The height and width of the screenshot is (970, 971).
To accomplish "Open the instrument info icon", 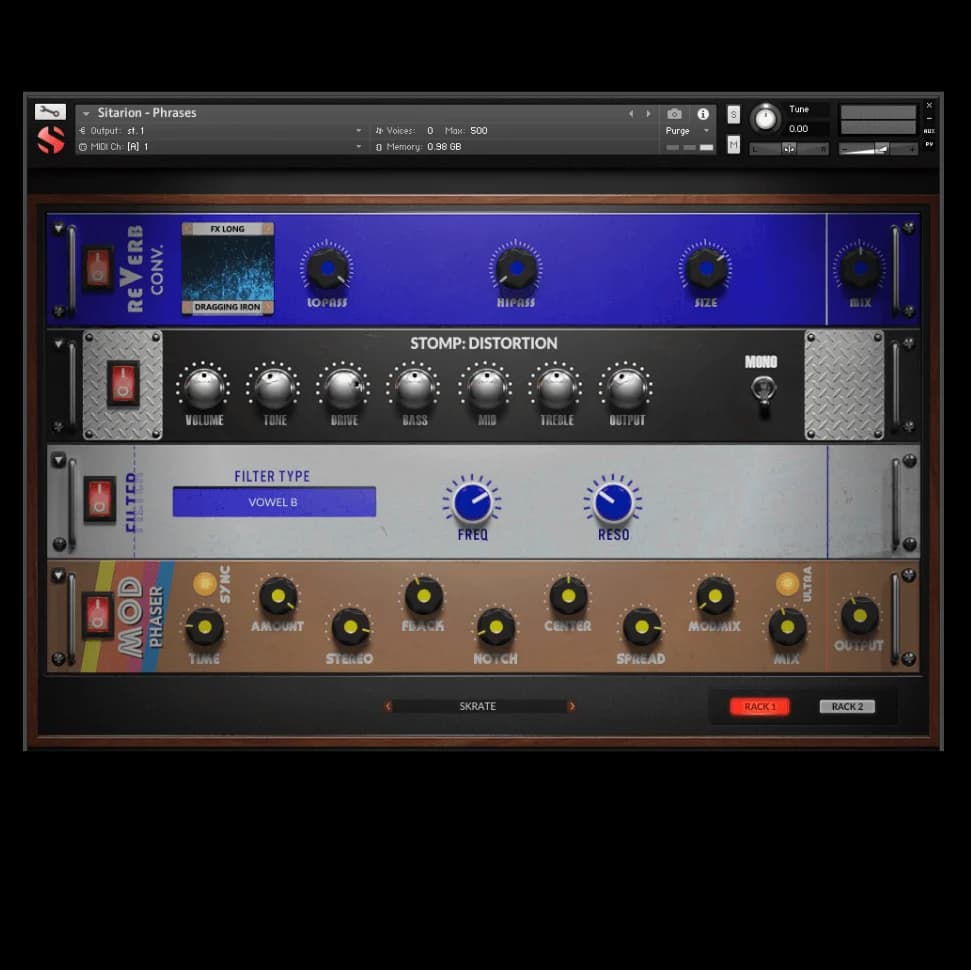I will pos(702,114).
